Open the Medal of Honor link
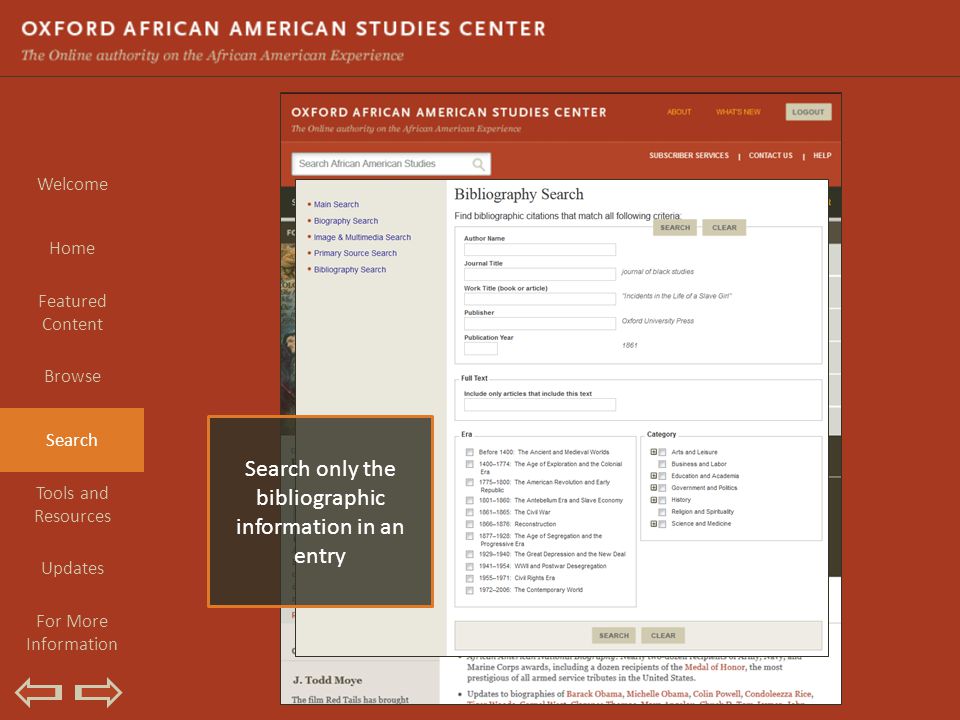 pyautogui.click(x=714, y=667)
